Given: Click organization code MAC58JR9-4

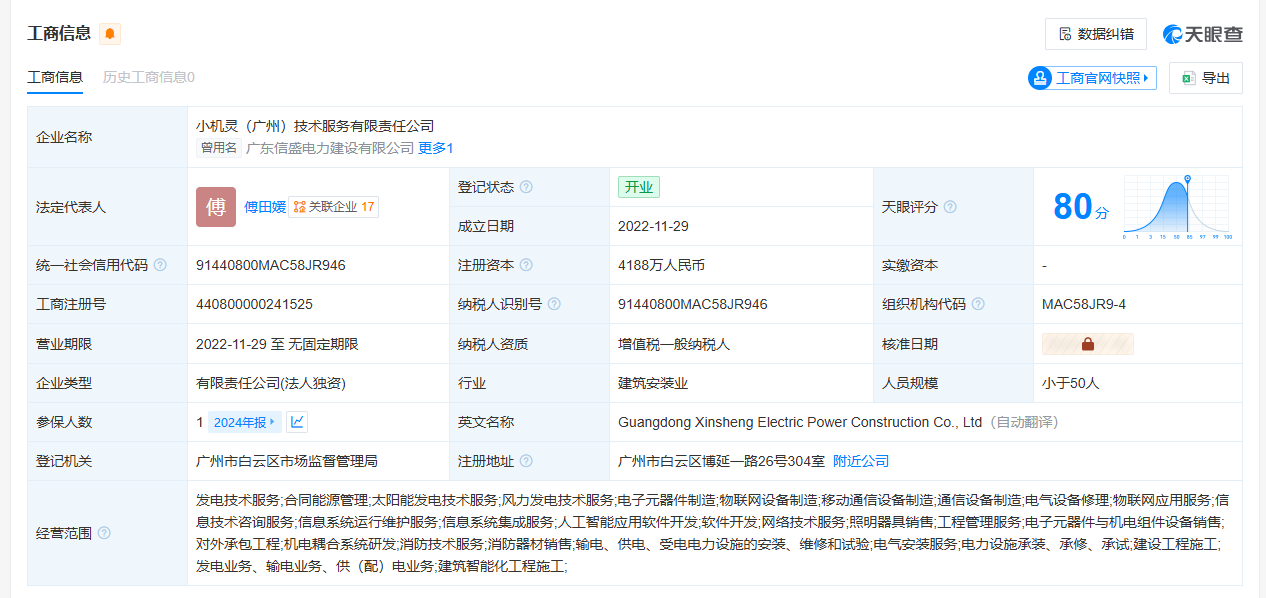Looking at the screenshot, I should [x=1084, y=304].
